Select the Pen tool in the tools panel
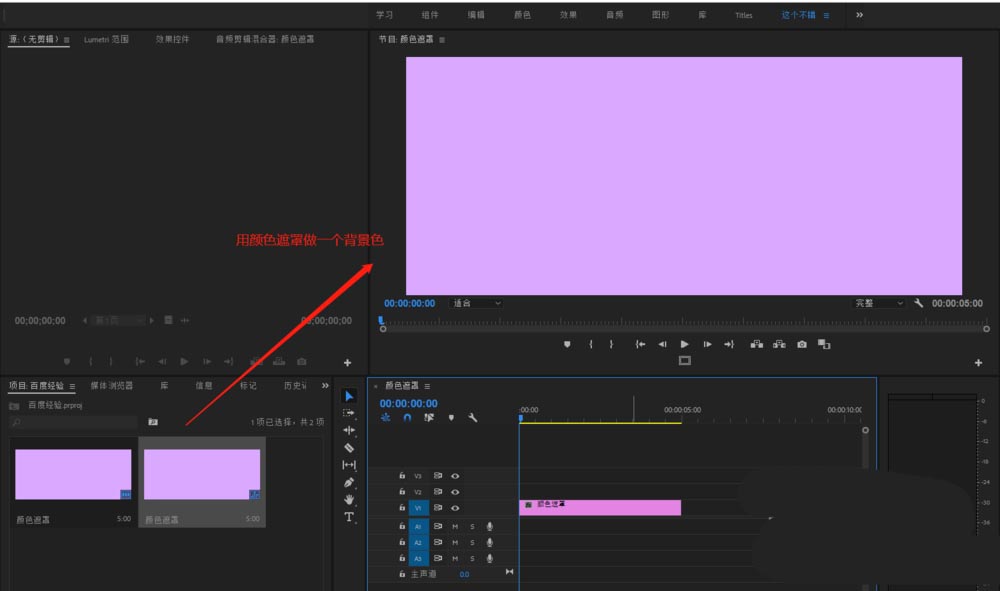The width and height of the screenshot is (1000, 591). click(x=349, y=482)
